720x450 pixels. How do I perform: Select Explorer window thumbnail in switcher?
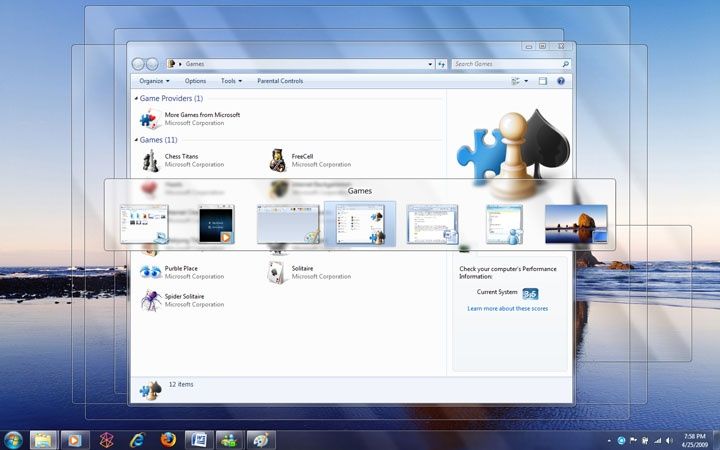tap(145, 224)
